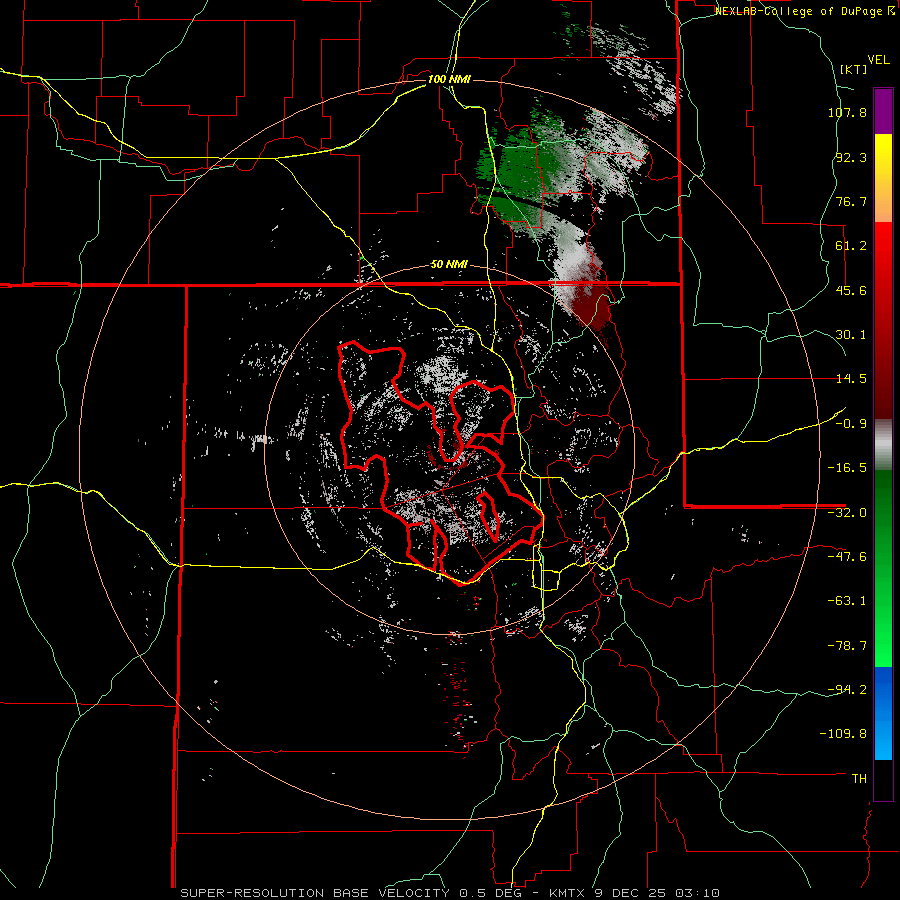Click the 50 NMI range ring label
900x900 pixels.
449,265
